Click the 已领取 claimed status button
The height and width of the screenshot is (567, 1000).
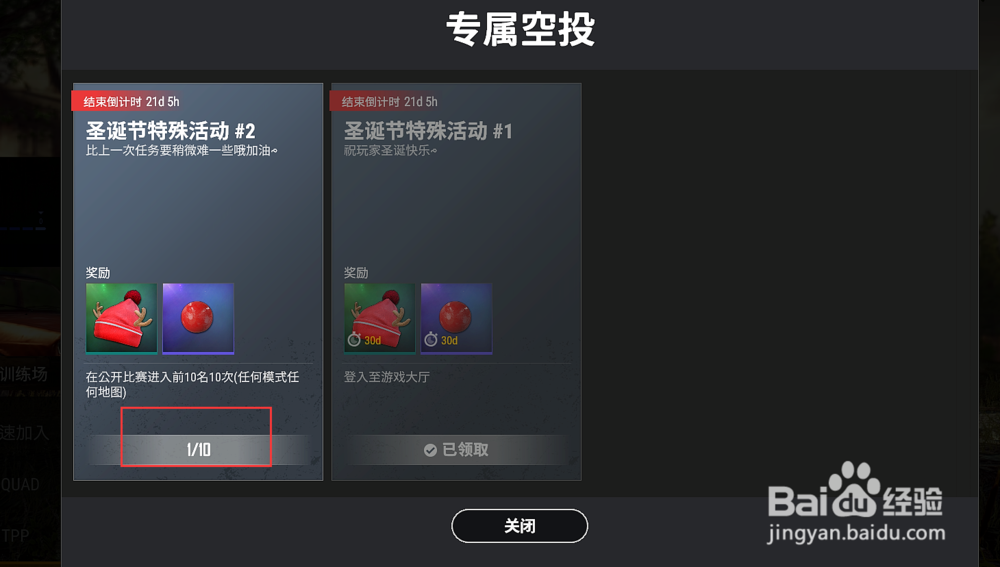[x=457, y=450]
